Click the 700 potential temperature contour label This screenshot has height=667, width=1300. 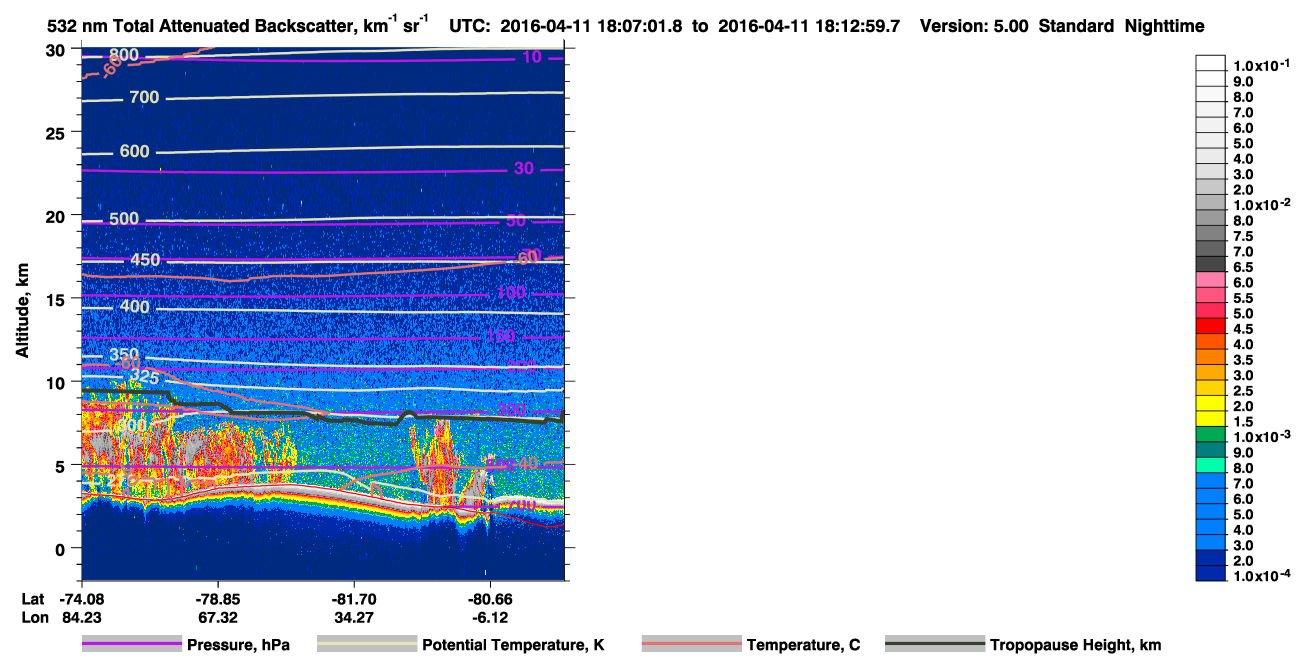144,98
